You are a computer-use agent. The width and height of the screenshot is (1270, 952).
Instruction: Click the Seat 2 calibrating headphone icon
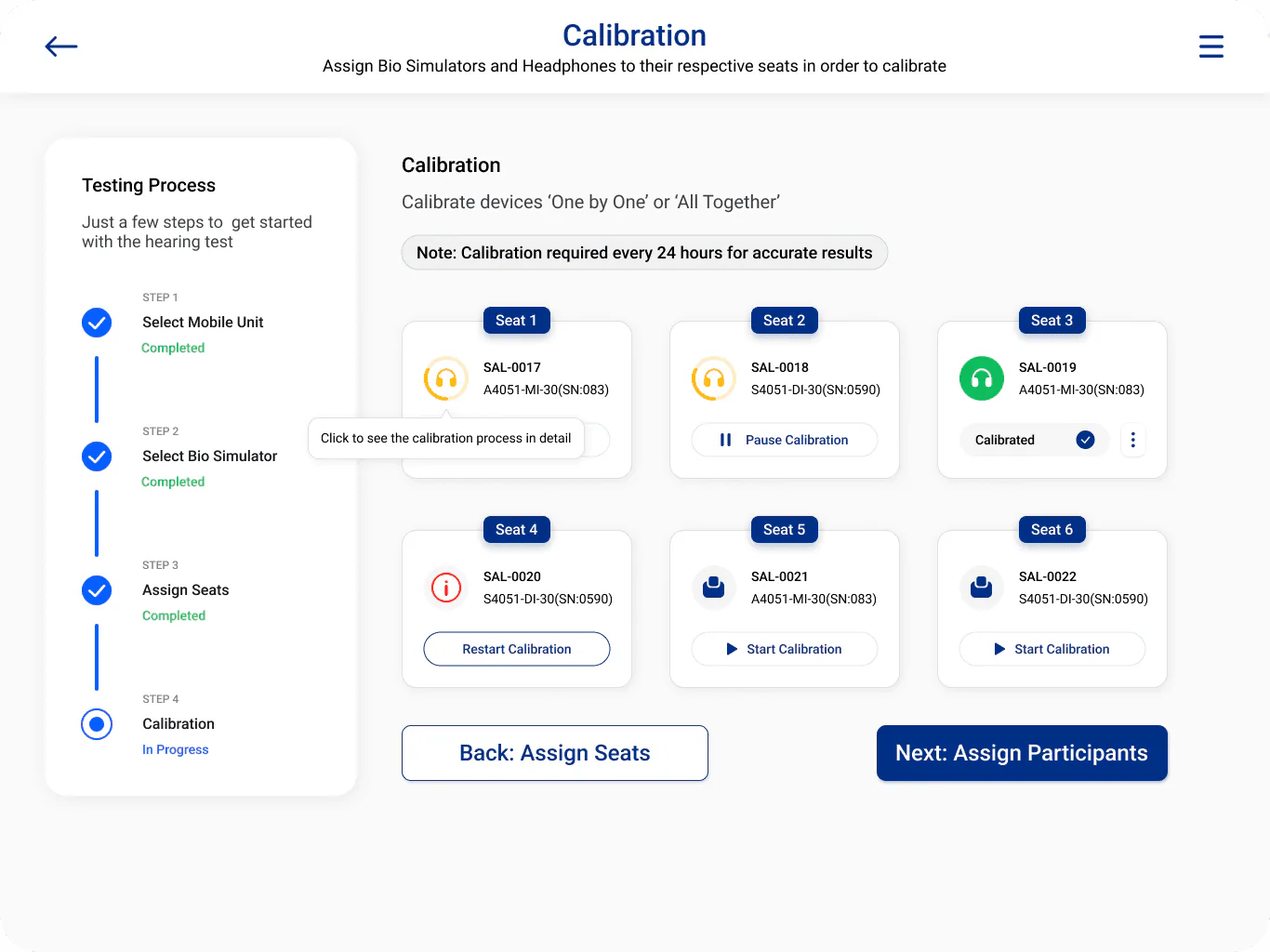click(x=714, y=378)
